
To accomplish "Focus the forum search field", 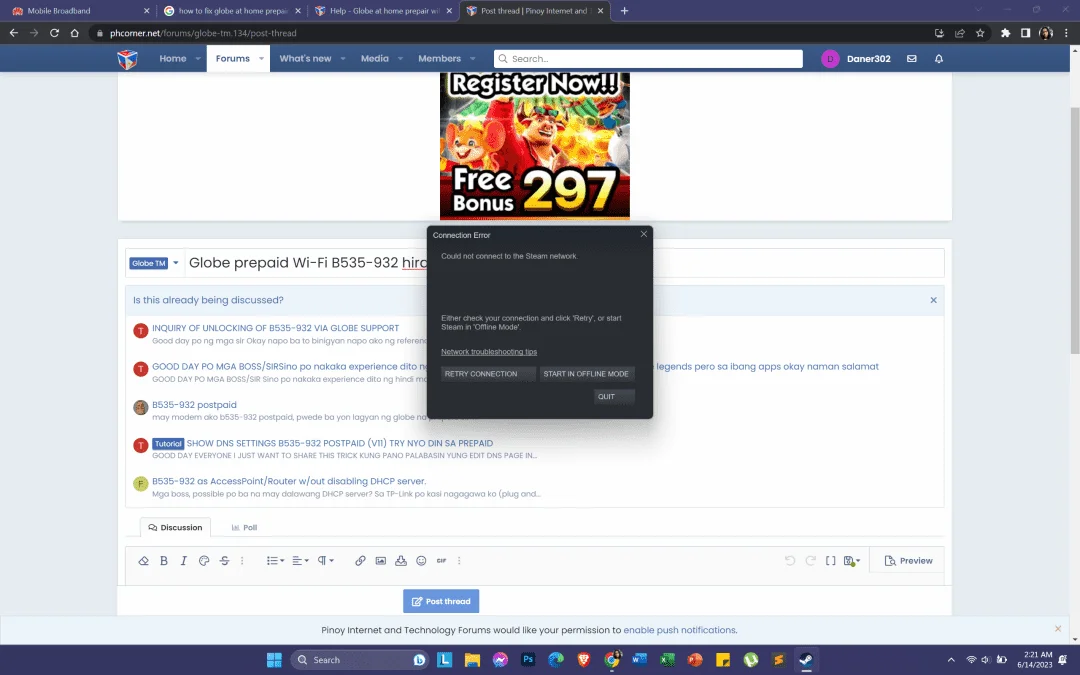I will (648, 59).
